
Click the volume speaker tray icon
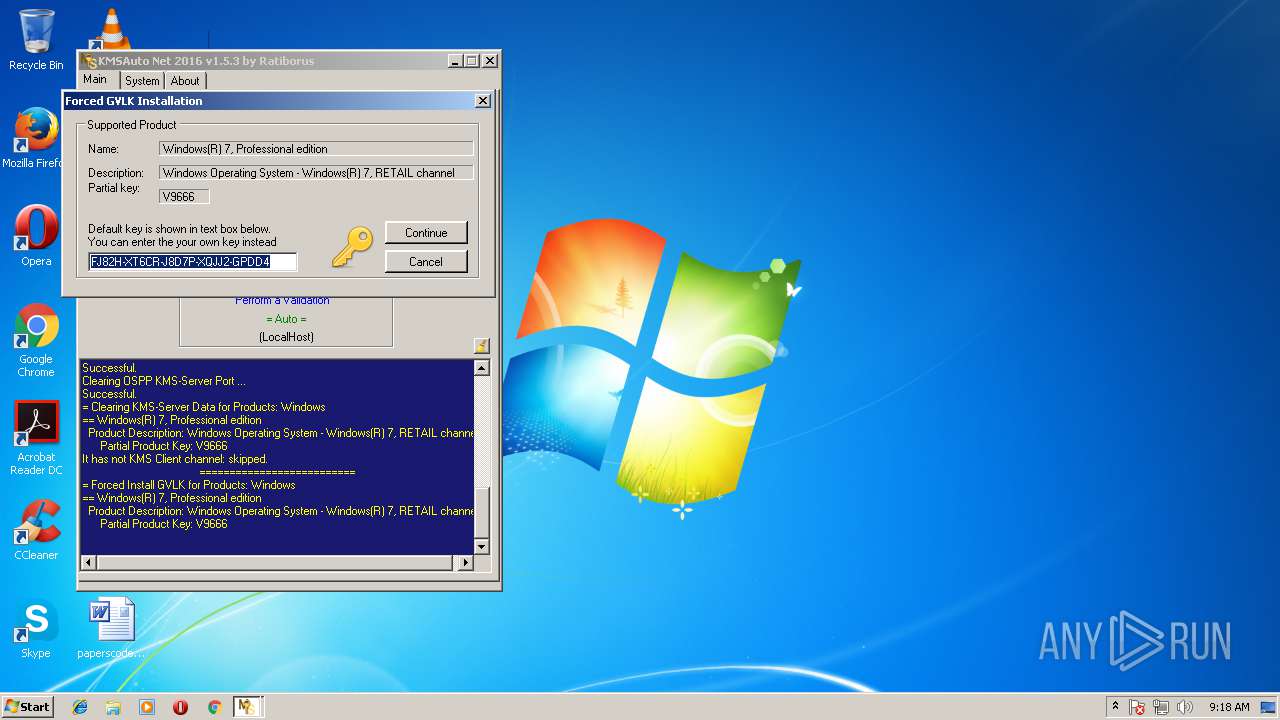click(x=1185, y=707)
